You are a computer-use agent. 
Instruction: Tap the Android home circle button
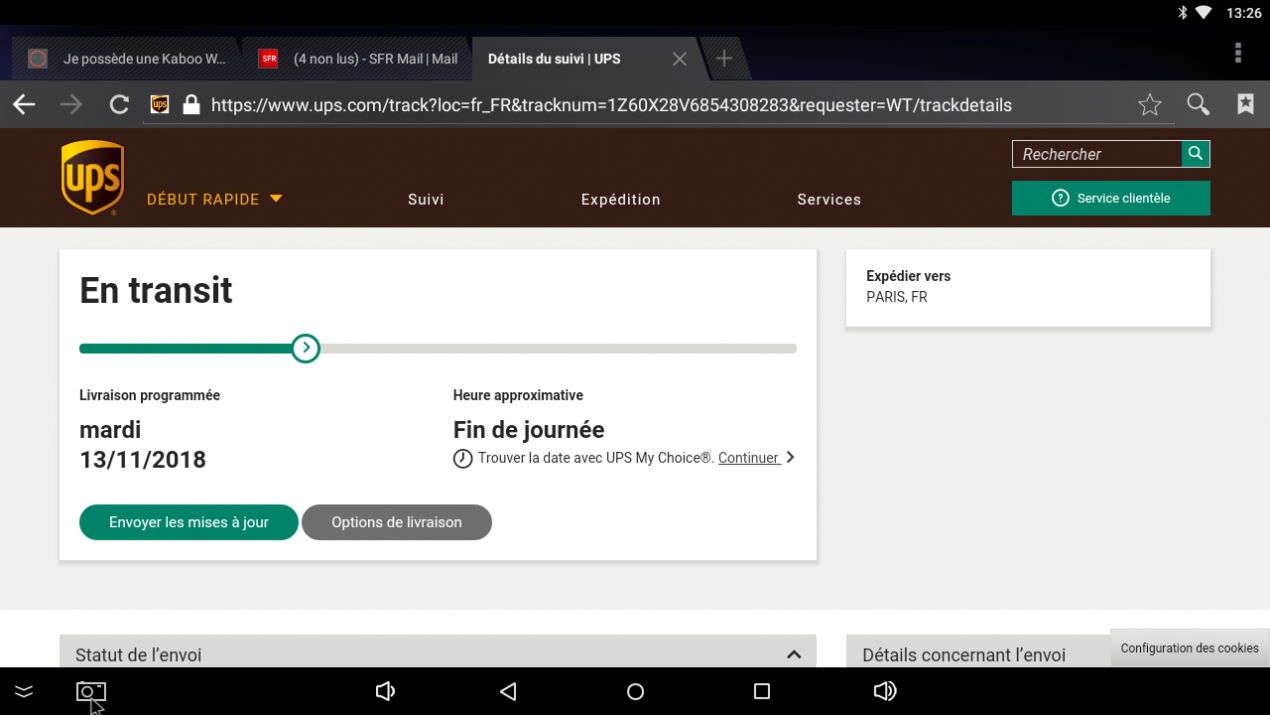pyautogui.click(x=635, y=691)
